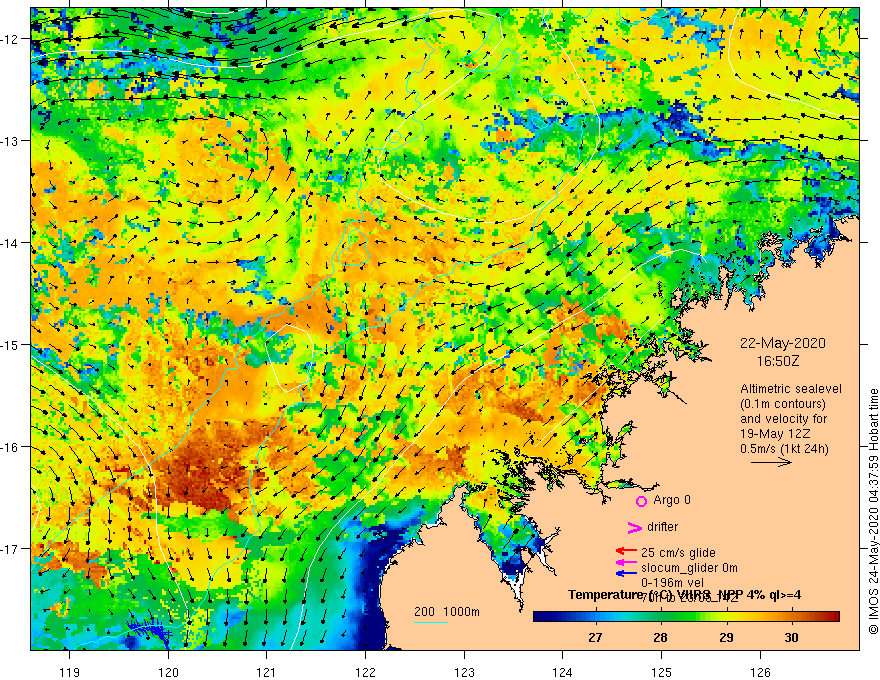
Task: Click the 200 1000m depth label
Action: tap(447, 612)
